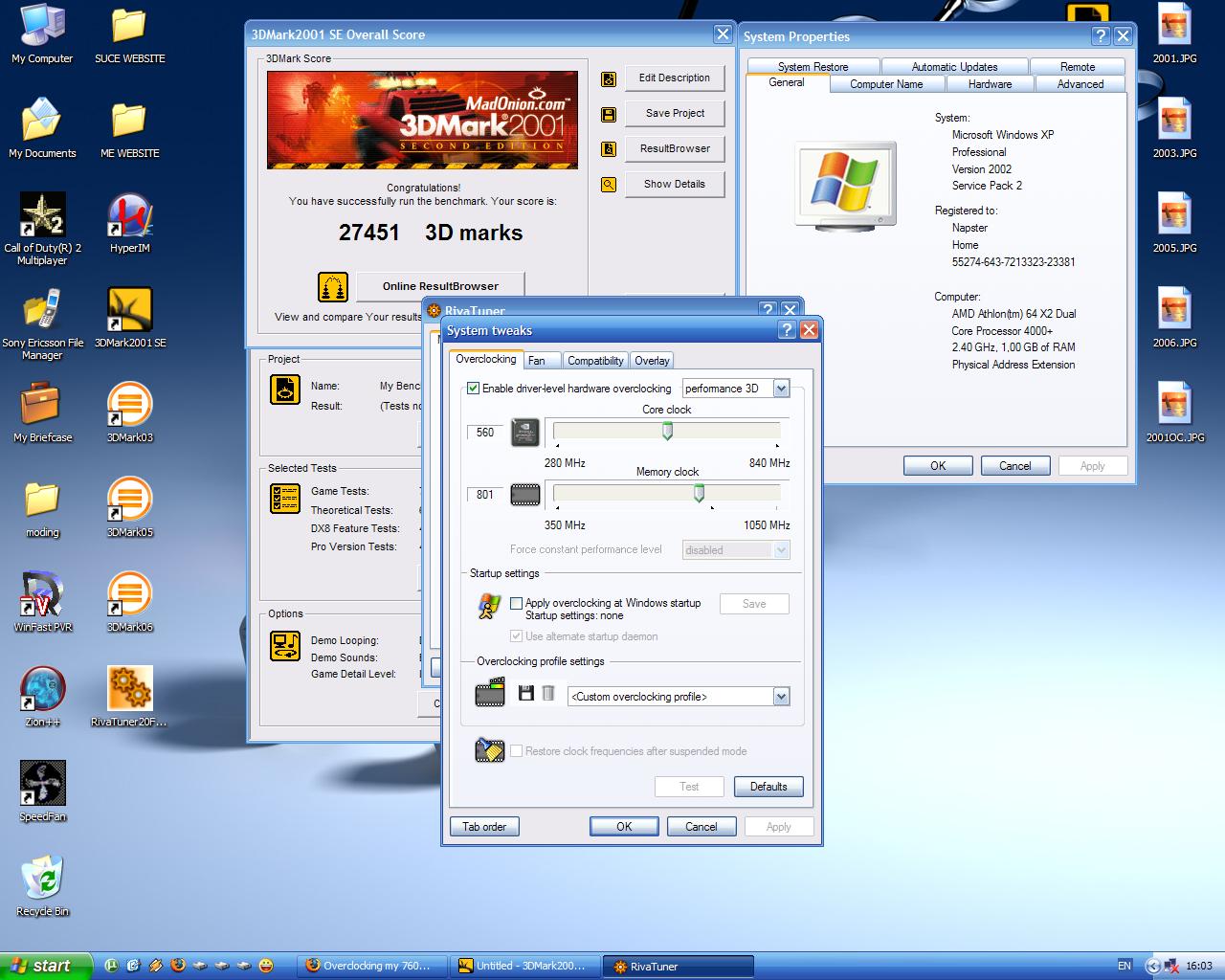Click the delete overclocking profile trash icon
The width and height of the screenshot is (1225, 980).
click(548, 693)
